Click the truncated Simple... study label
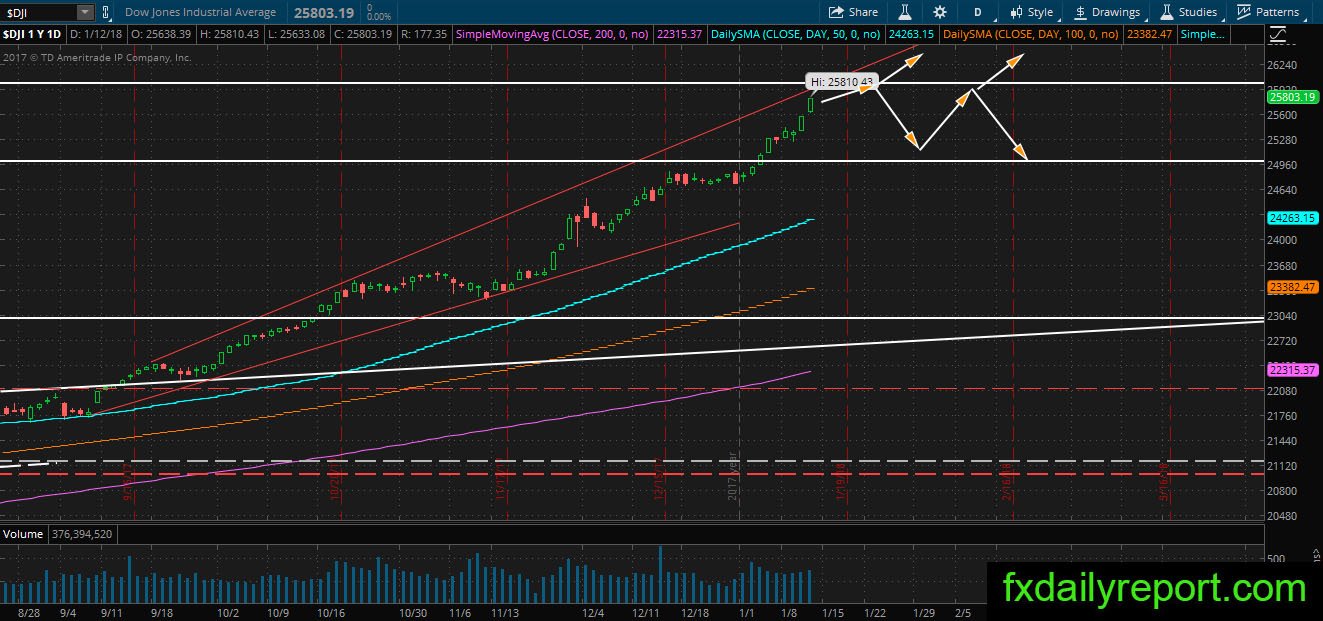 [x=1202, y=34]
